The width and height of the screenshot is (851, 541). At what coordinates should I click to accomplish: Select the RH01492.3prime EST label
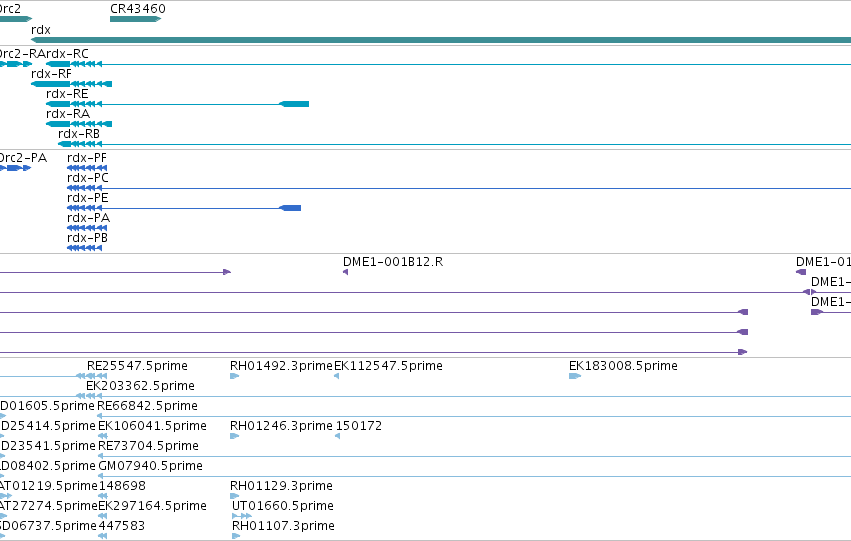[x=281, y=366]
